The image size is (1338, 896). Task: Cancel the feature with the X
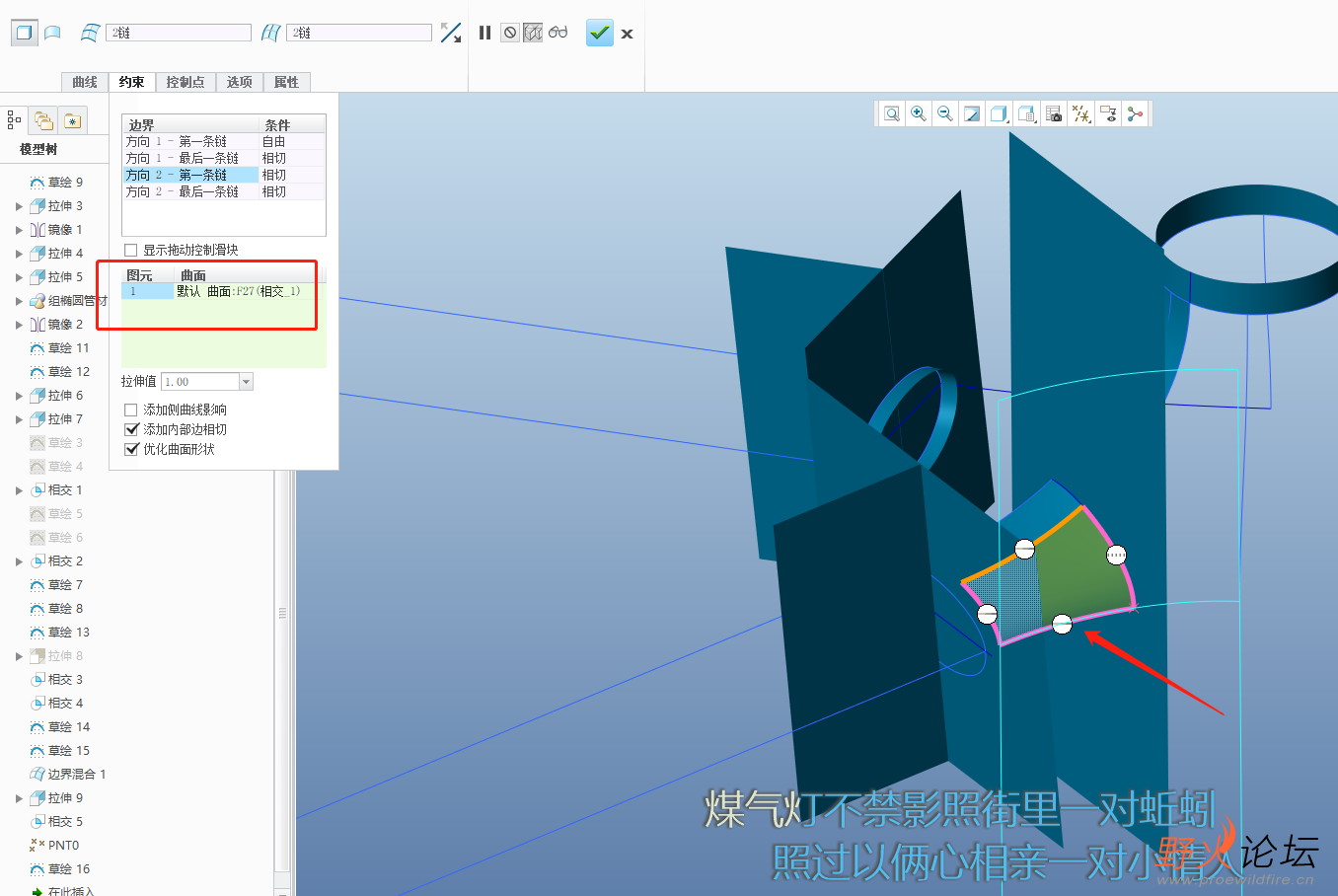click(627, 34)
